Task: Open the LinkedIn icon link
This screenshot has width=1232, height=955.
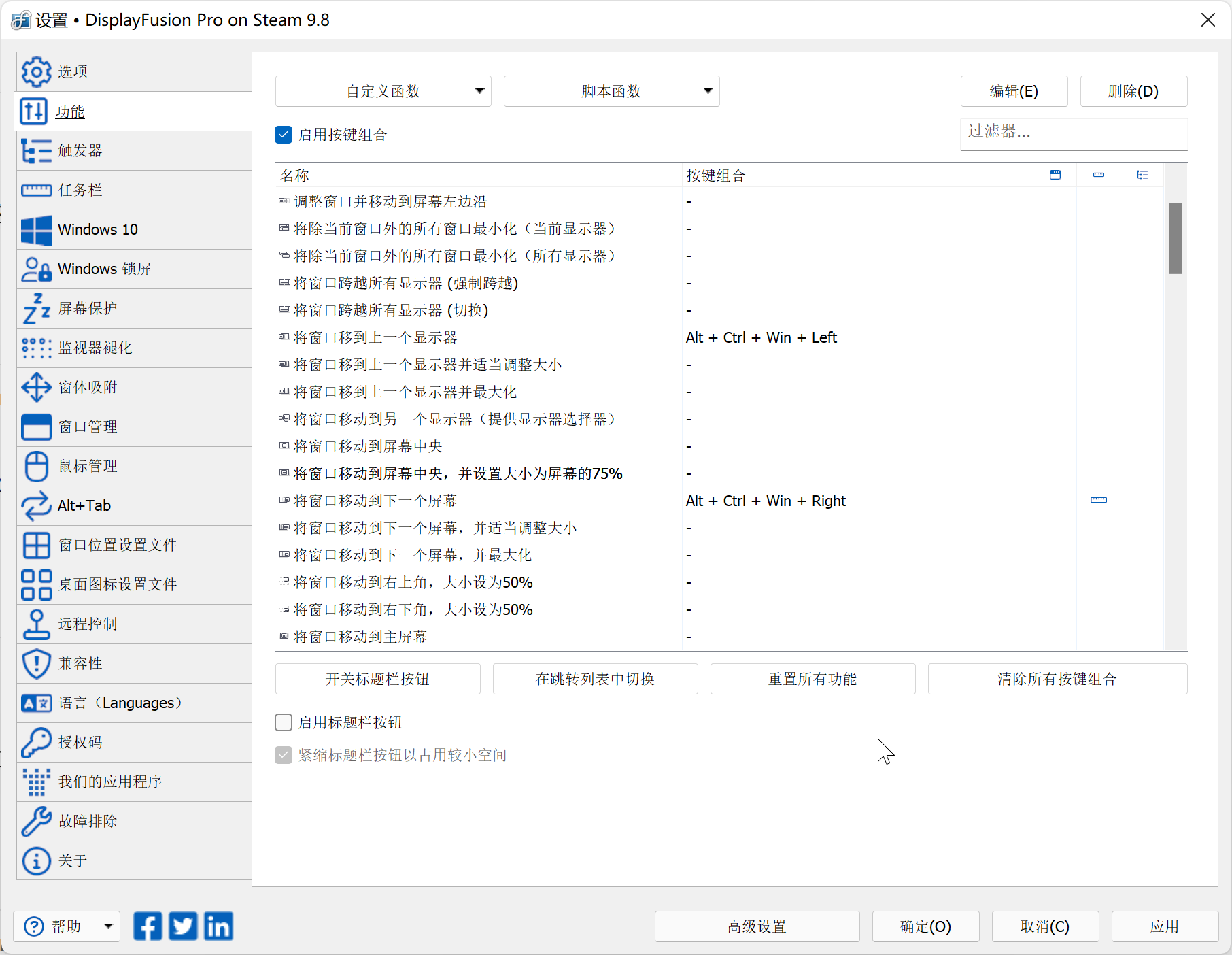Action: 218,926
